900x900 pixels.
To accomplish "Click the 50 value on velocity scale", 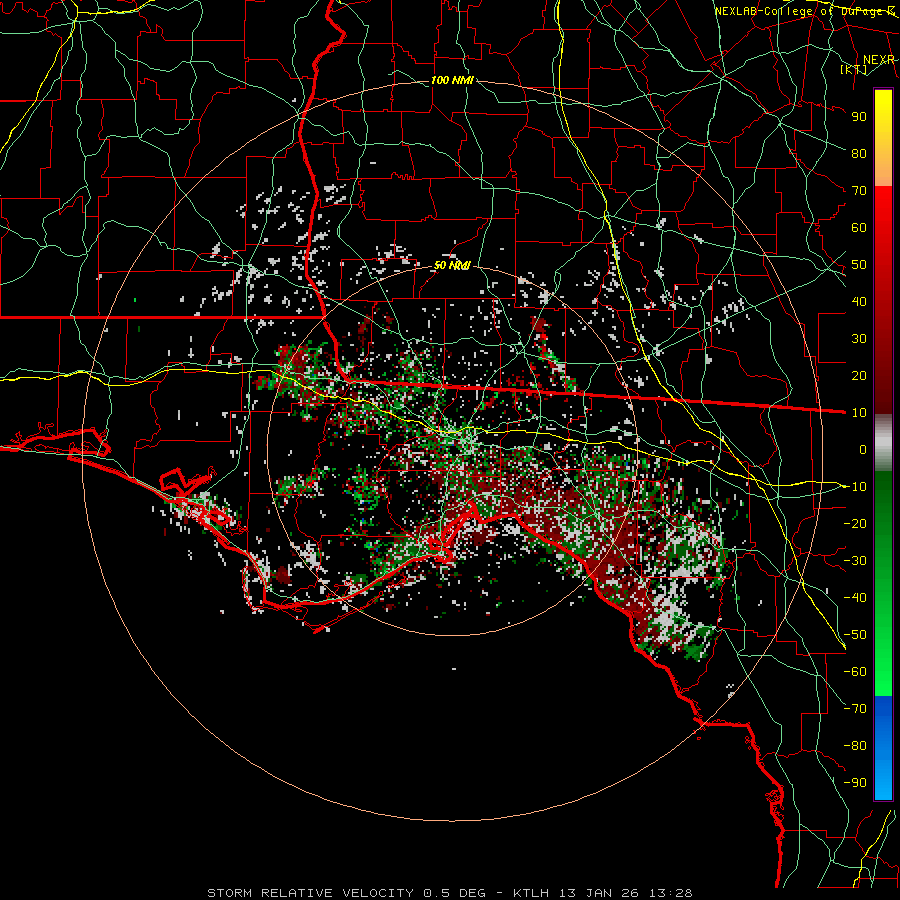I will coord(859,265).
